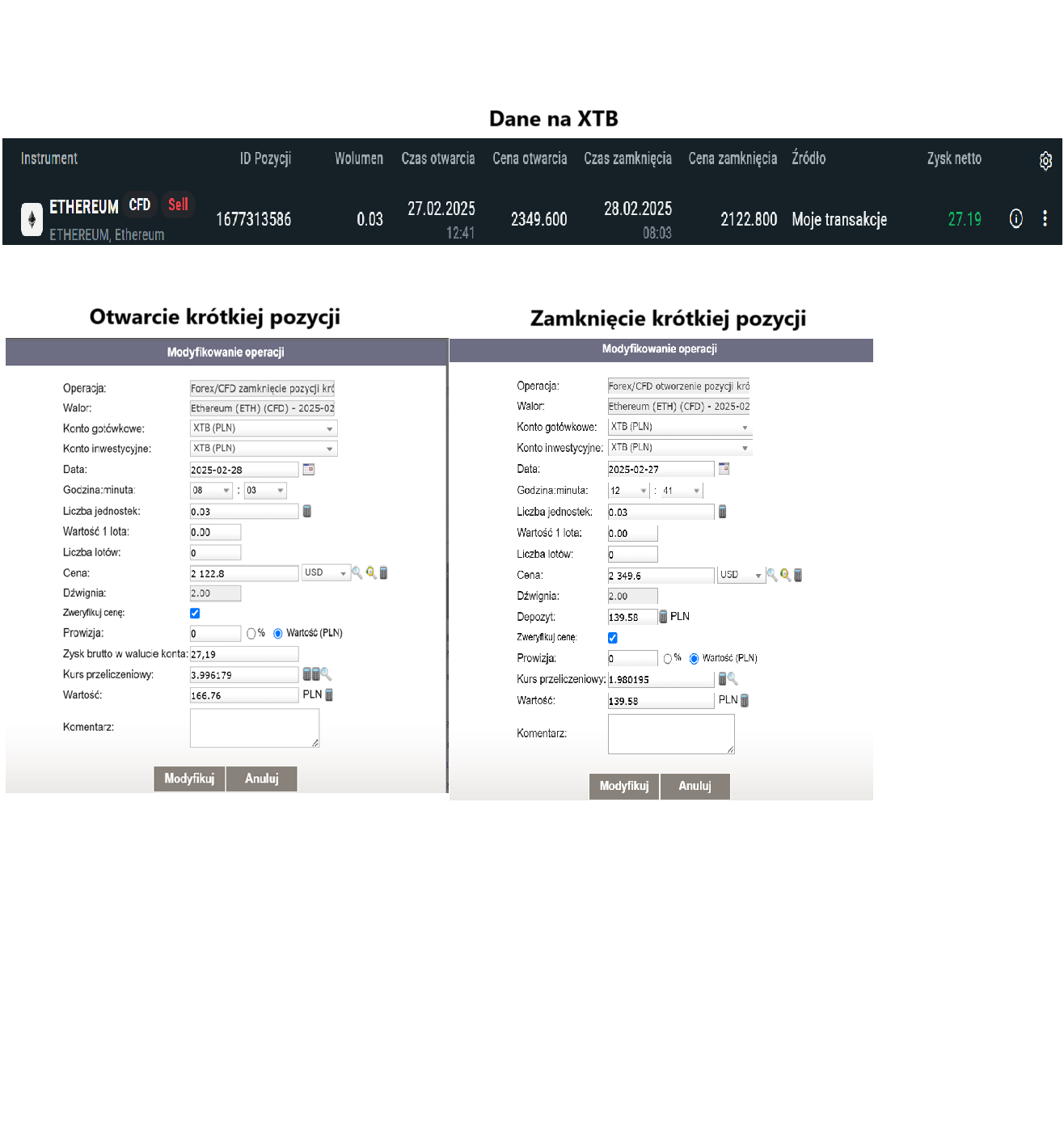
Task: Click second calculator beside rate 3.996179
Action: point(315,673)
